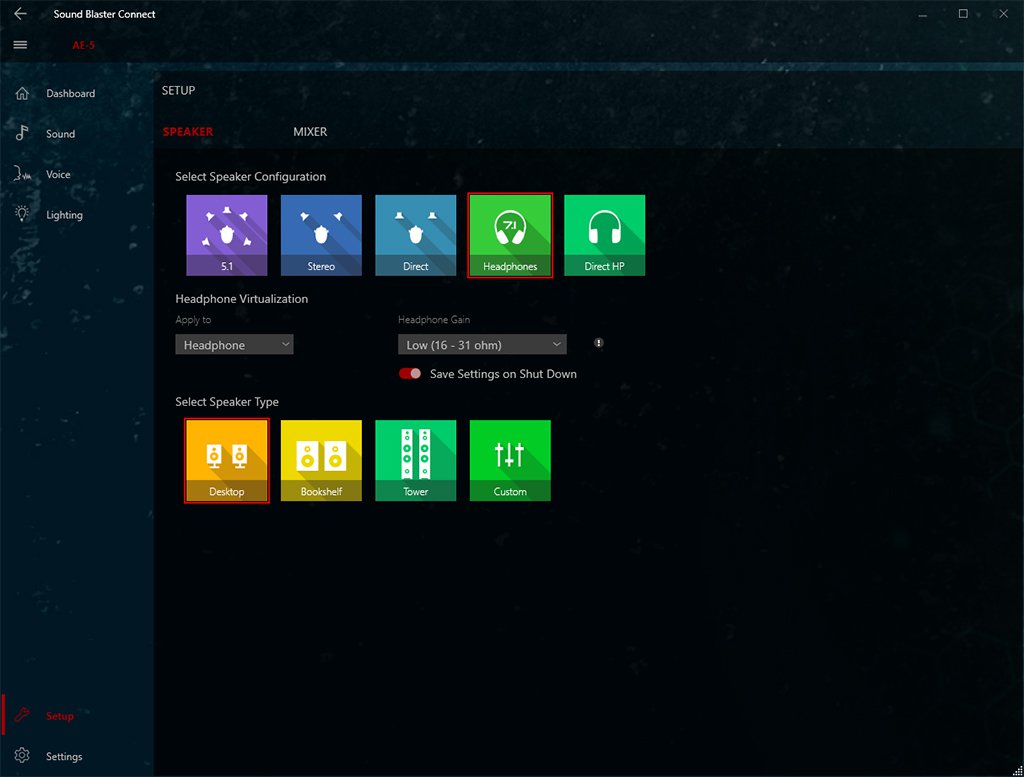This screenshot has height=777, width=1024.
Task: Switch to Direct HP configuration
Action: 604,235
